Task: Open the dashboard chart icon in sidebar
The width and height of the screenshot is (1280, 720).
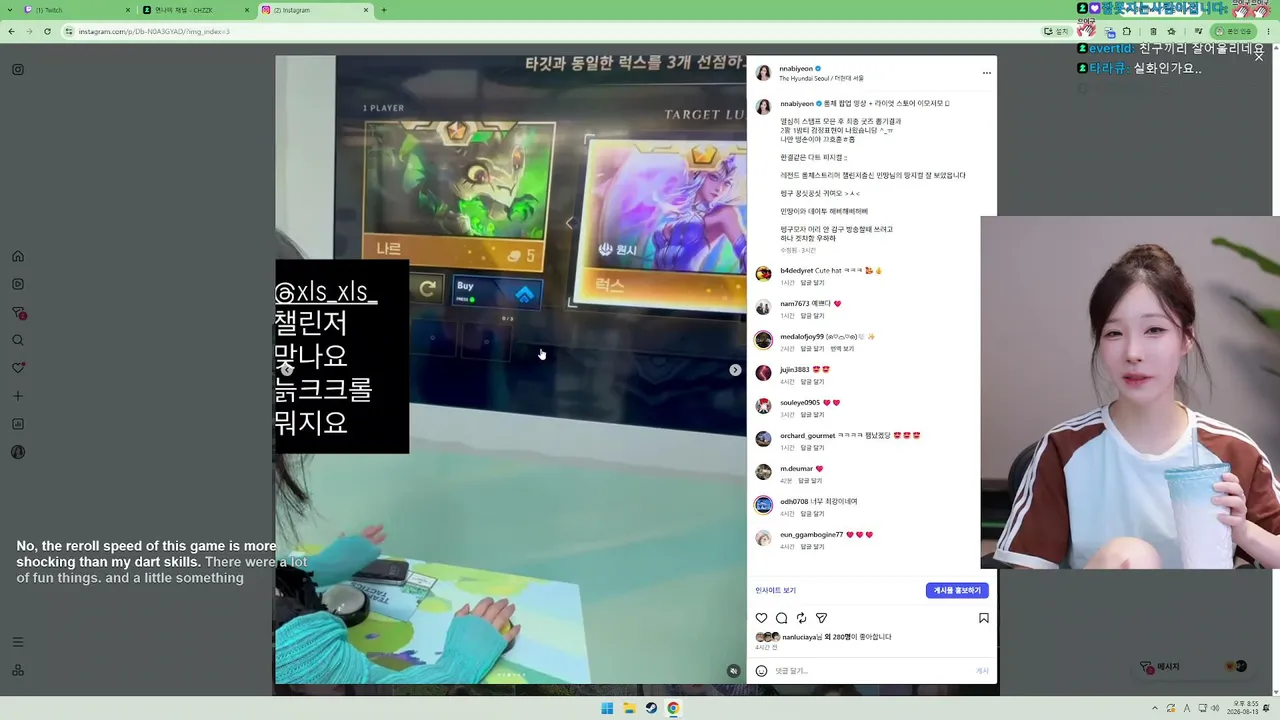Action: tap(18, 424)
